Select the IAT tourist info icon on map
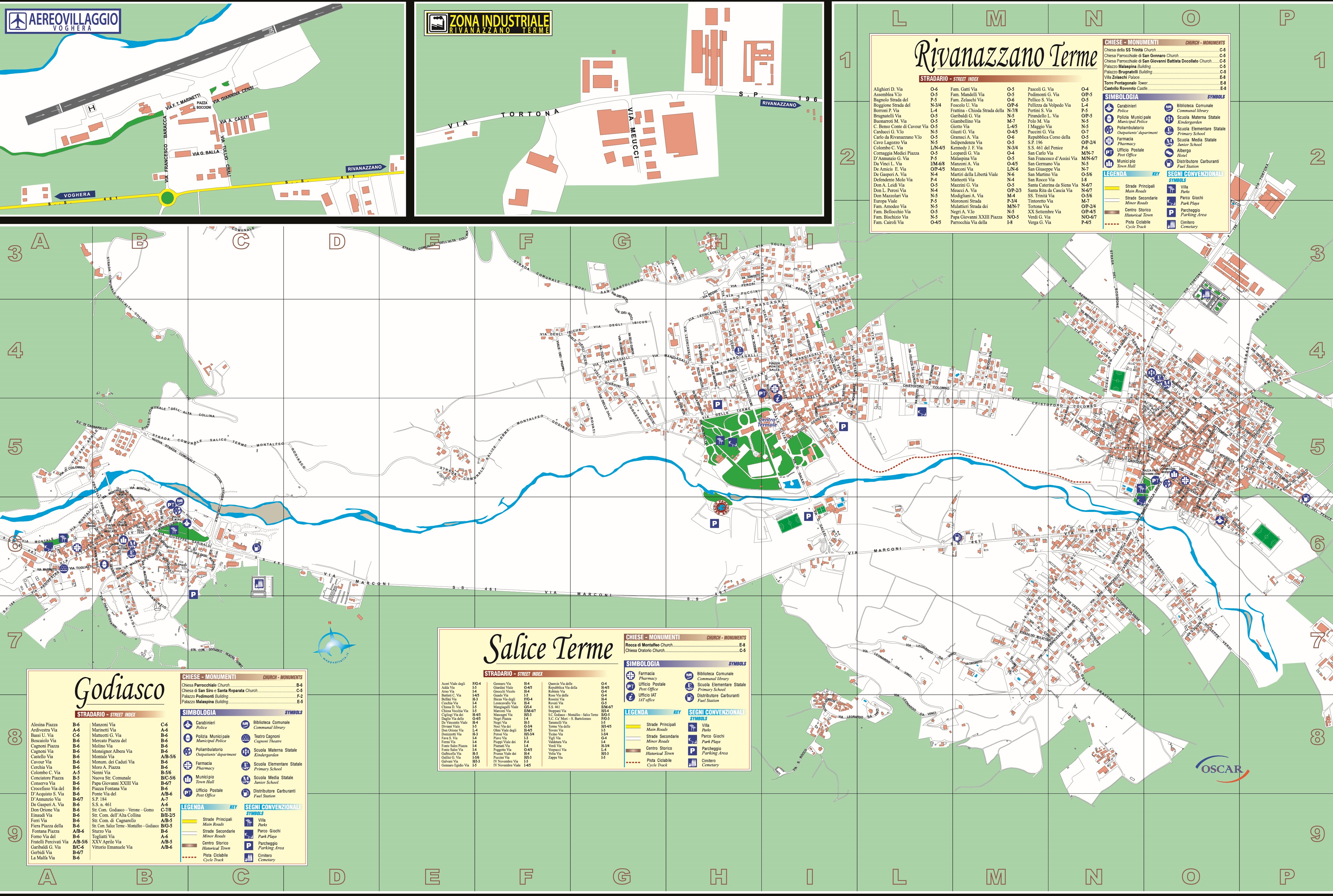Screen dimensions: 1333x896 click(778, 399)
